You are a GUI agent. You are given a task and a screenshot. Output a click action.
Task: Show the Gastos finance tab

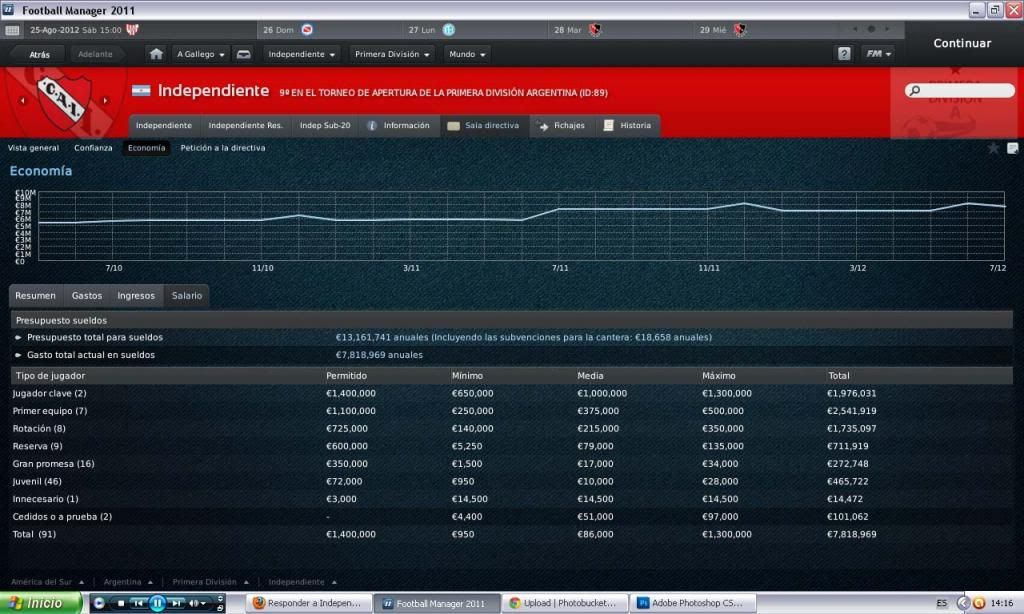(x=87, y=296)
